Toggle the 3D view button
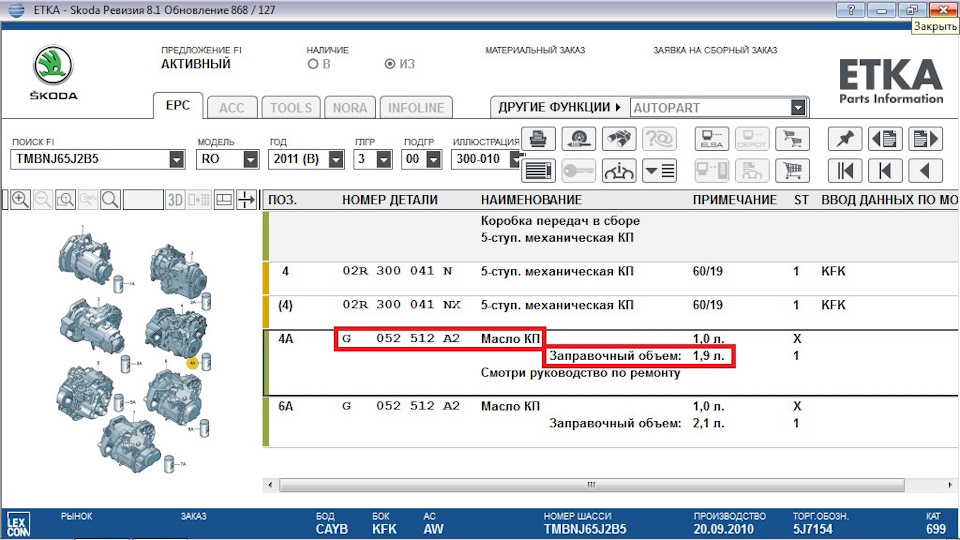960x540 pixels. tap(176, 200)
